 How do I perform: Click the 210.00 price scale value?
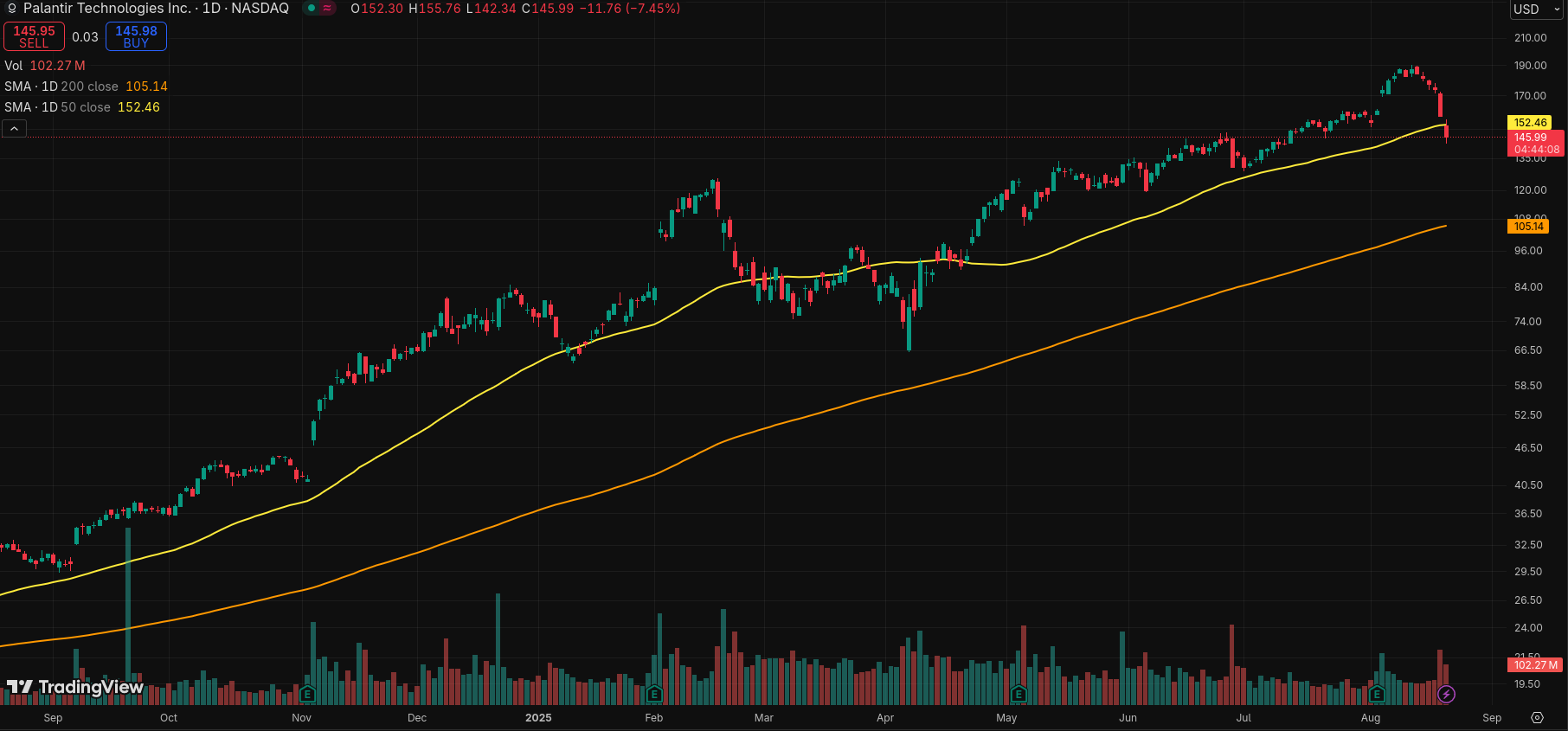1530,38
